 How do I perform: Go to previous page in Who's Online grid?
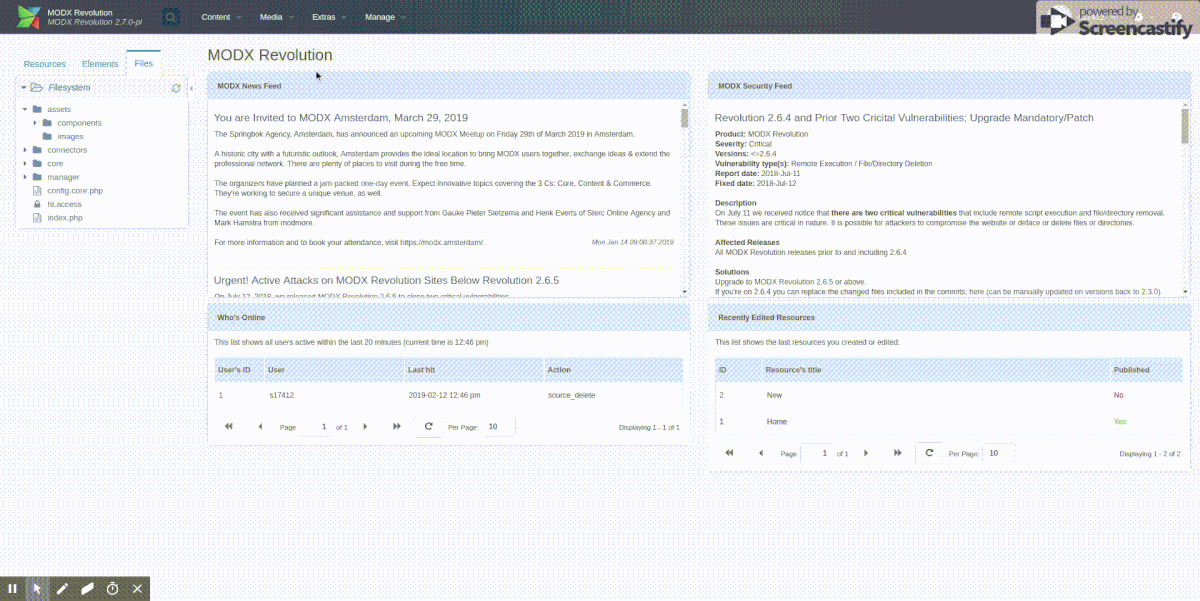(261, 426)
